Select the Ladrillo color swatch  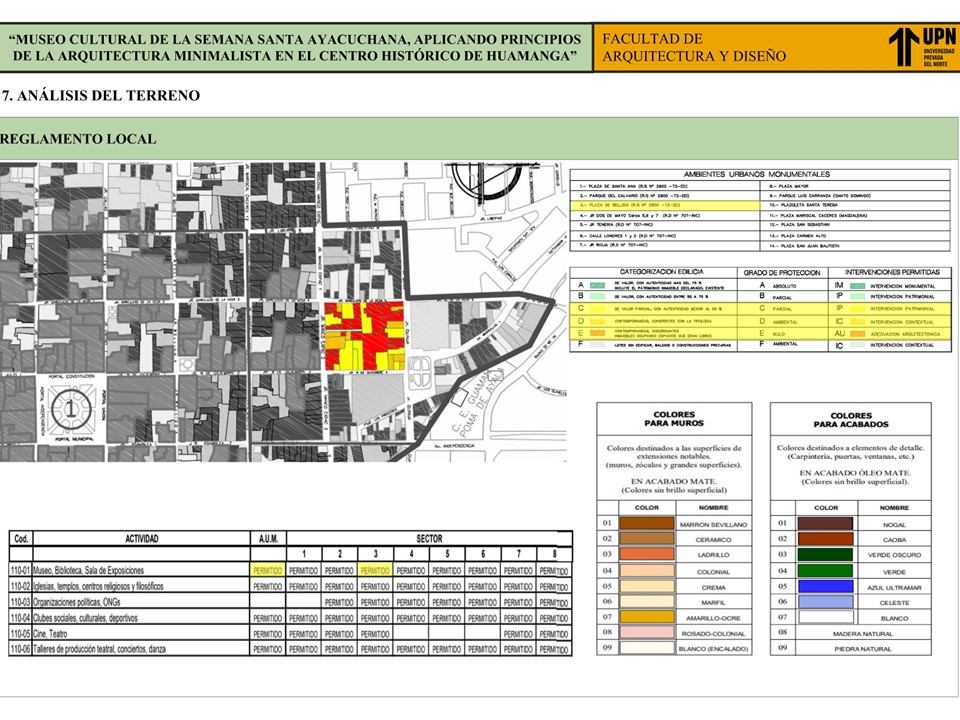[x=647, y=554]
